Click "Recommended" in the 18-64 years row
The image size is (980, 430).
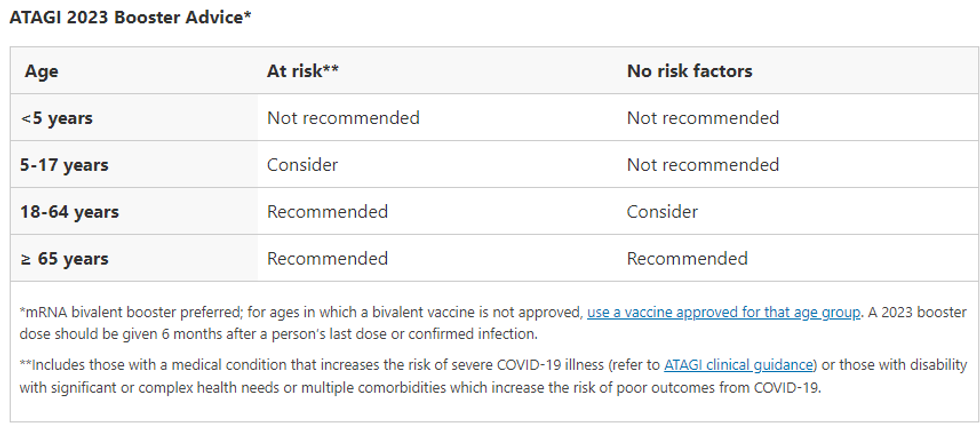point(327,212)
